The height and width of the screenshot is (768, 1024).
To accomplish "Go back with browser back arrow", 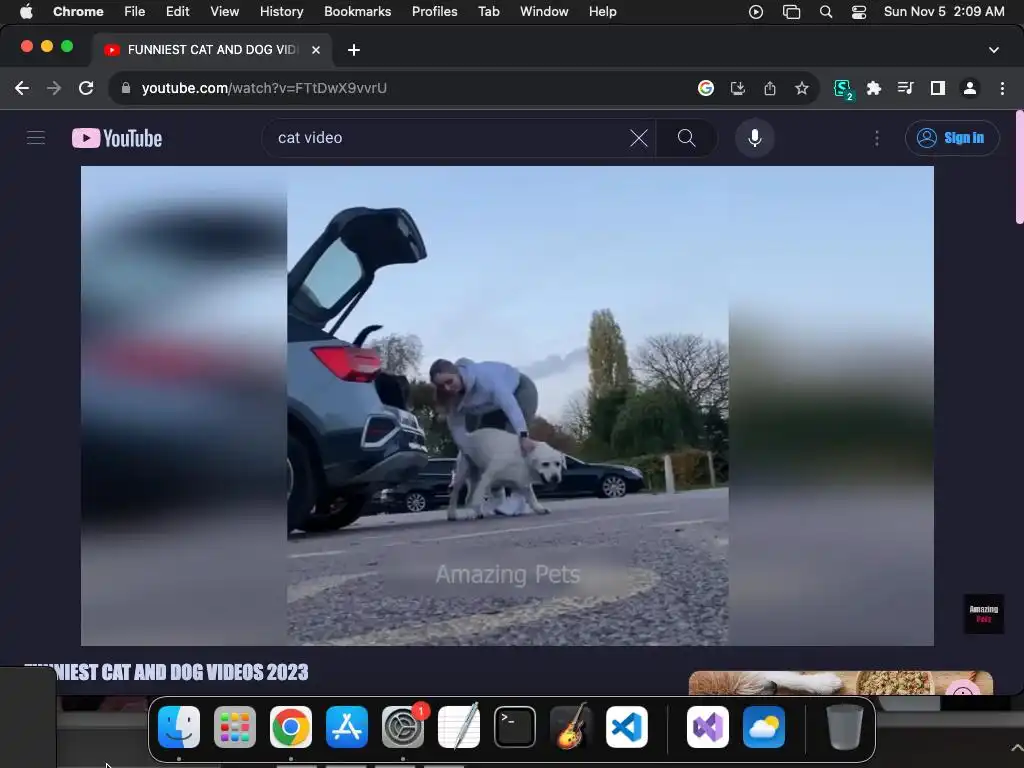I will click(x=22, y=88).
